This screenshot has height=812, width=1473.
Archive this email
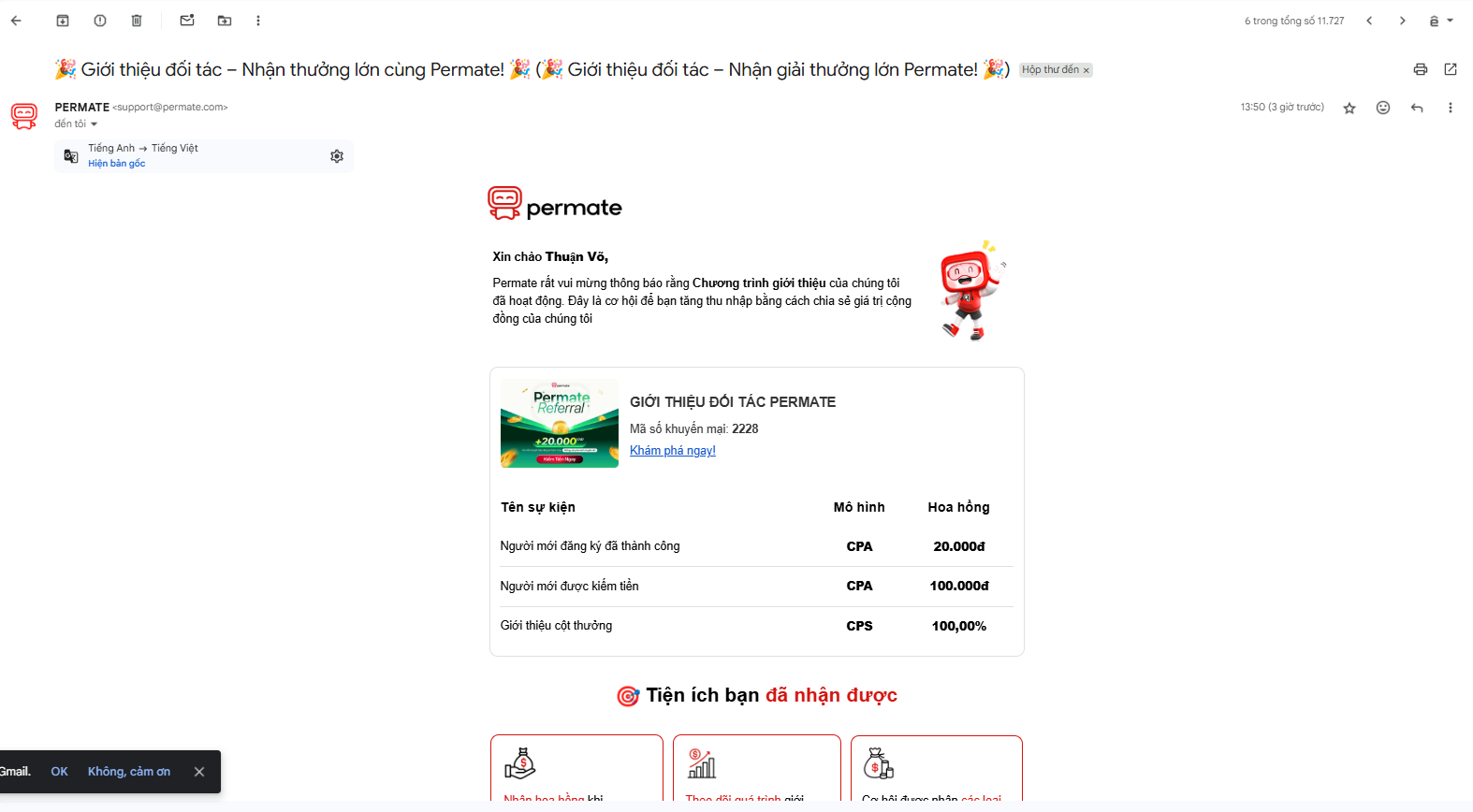(63, 21)
